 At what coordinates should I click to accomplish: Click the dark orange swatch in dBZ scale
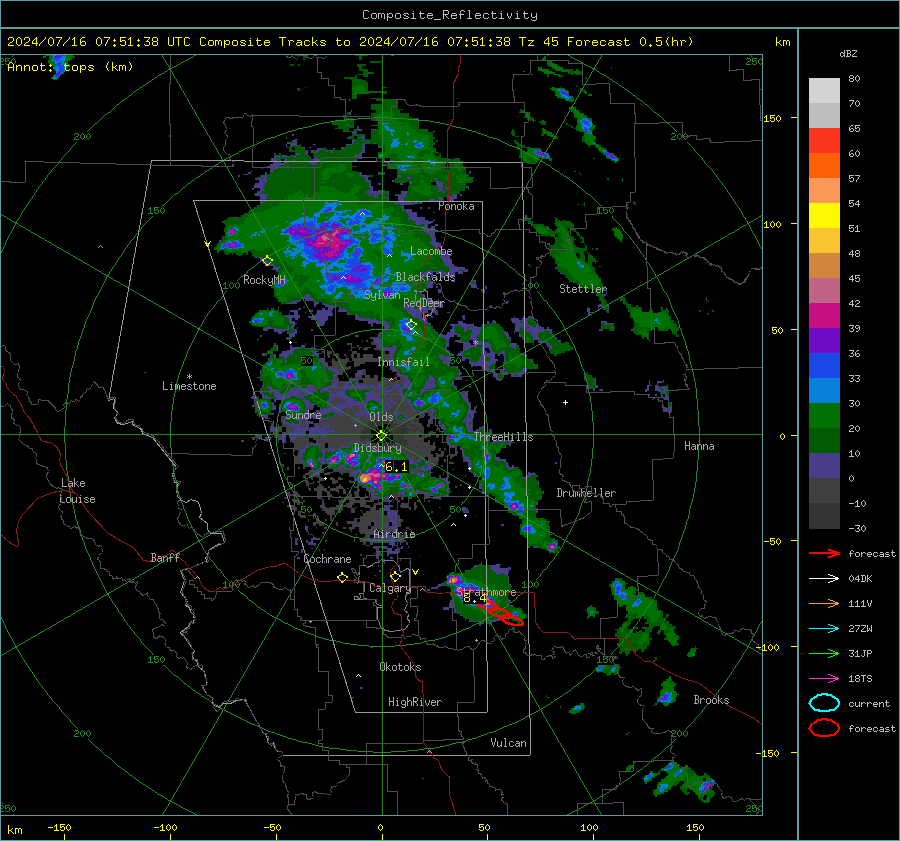824,166
